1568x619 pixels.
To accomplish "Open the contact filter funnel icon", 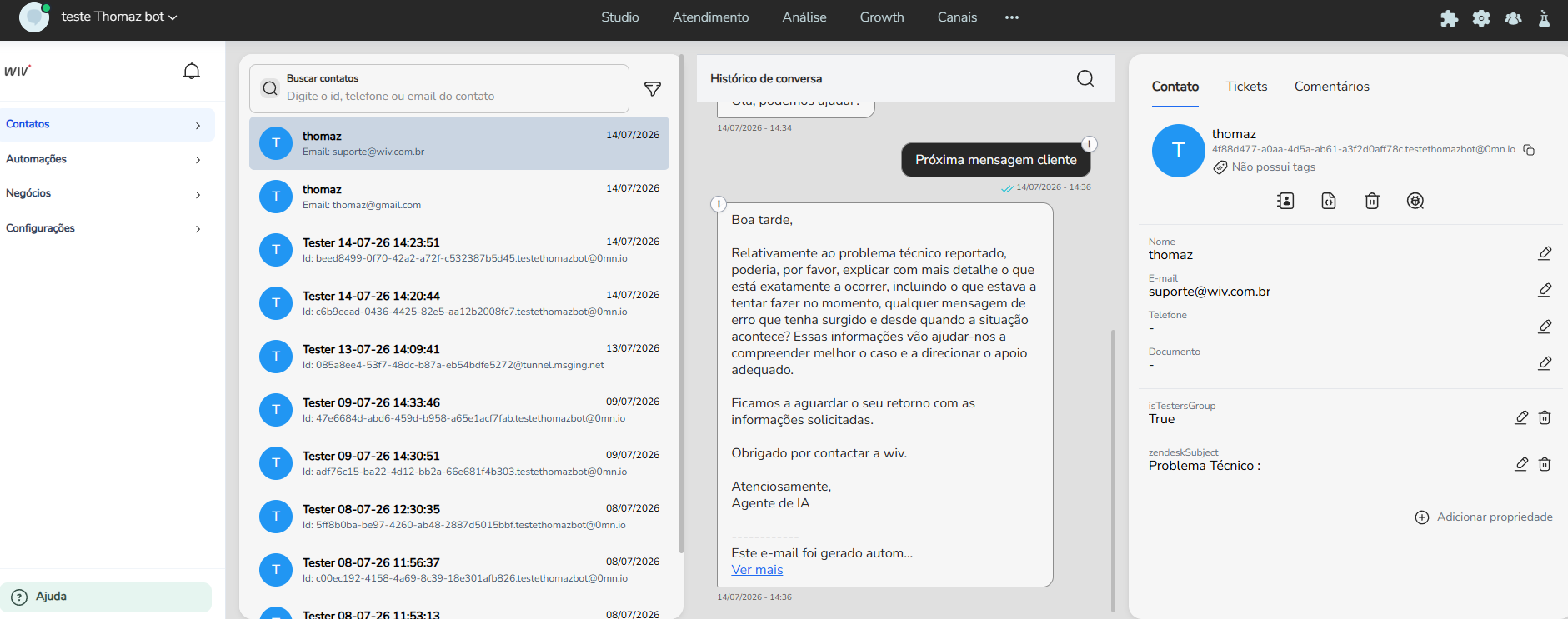I will point(653,89).
